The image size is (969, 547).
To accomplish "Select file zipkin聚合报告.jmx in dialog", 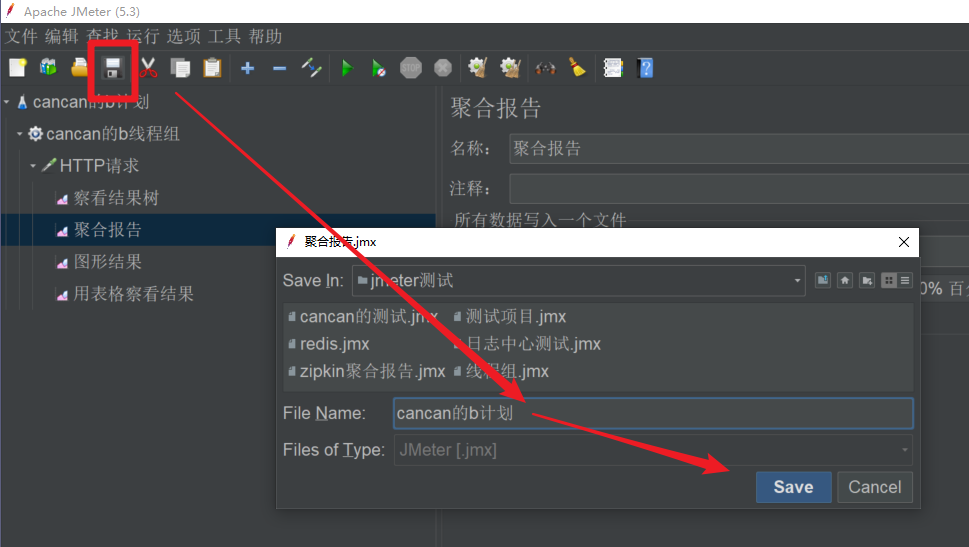I will [366, 371].
